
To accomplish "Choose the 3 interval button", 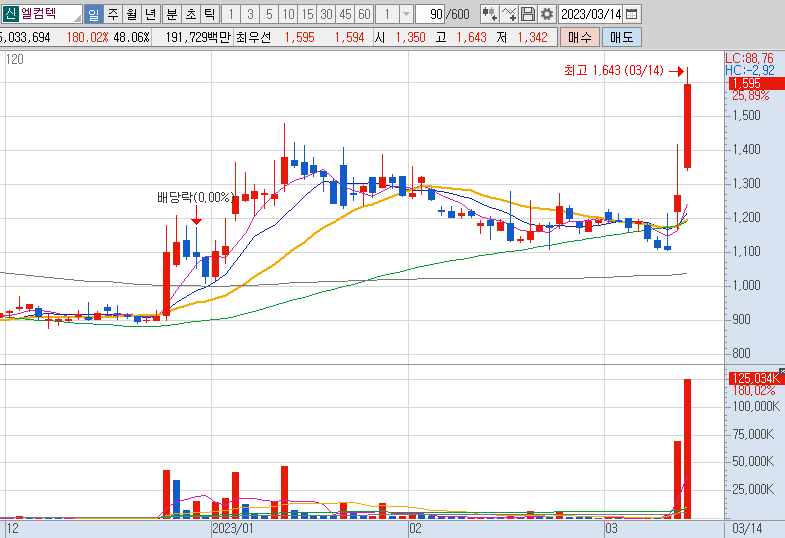I will (x=250, y=14).
